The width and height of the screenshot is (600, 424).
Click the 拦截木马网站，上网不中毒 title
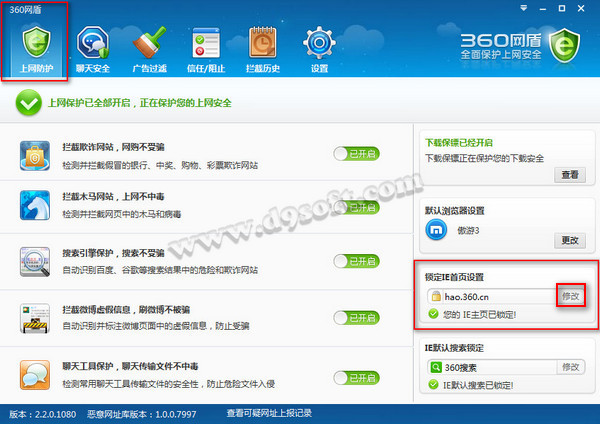click(x=113, y=197)
